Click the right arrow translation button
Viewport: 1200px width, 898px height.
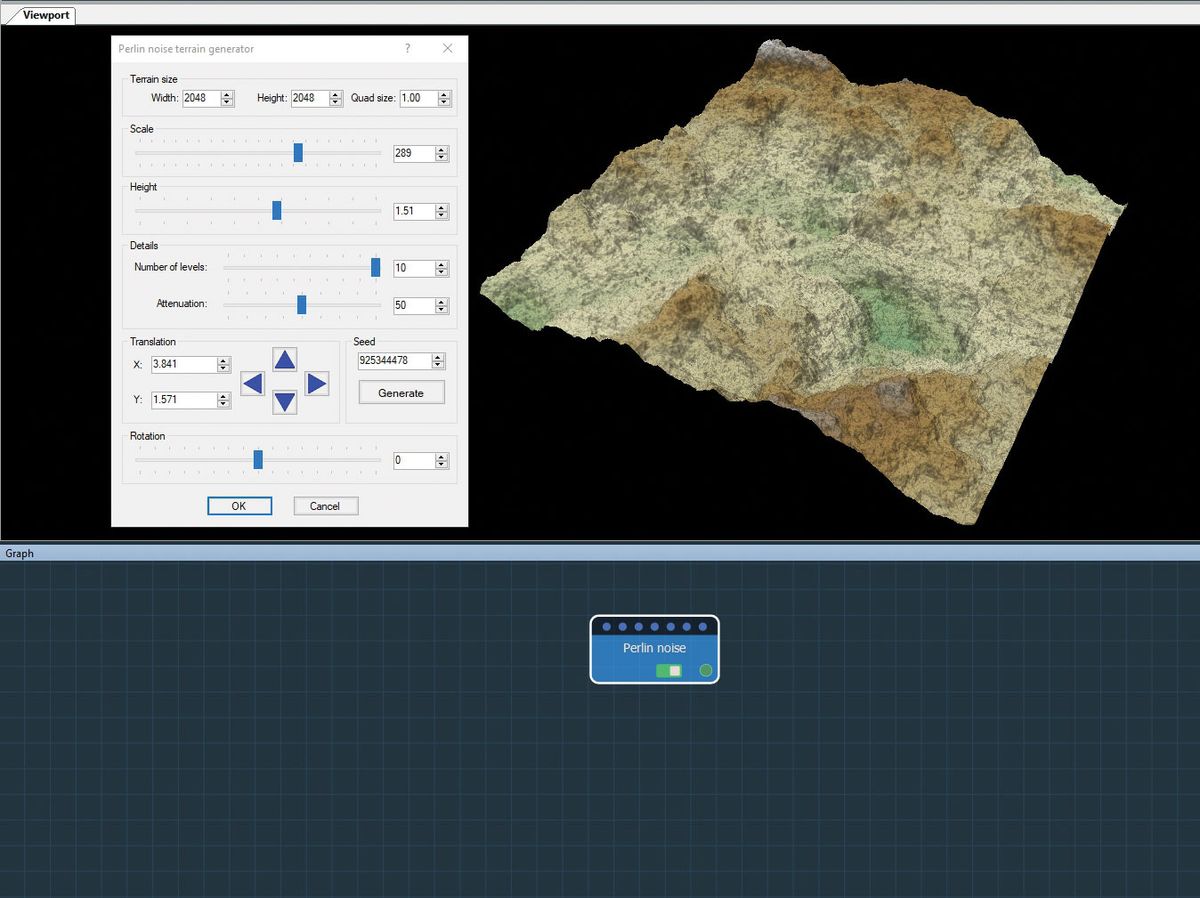point(316,383)
